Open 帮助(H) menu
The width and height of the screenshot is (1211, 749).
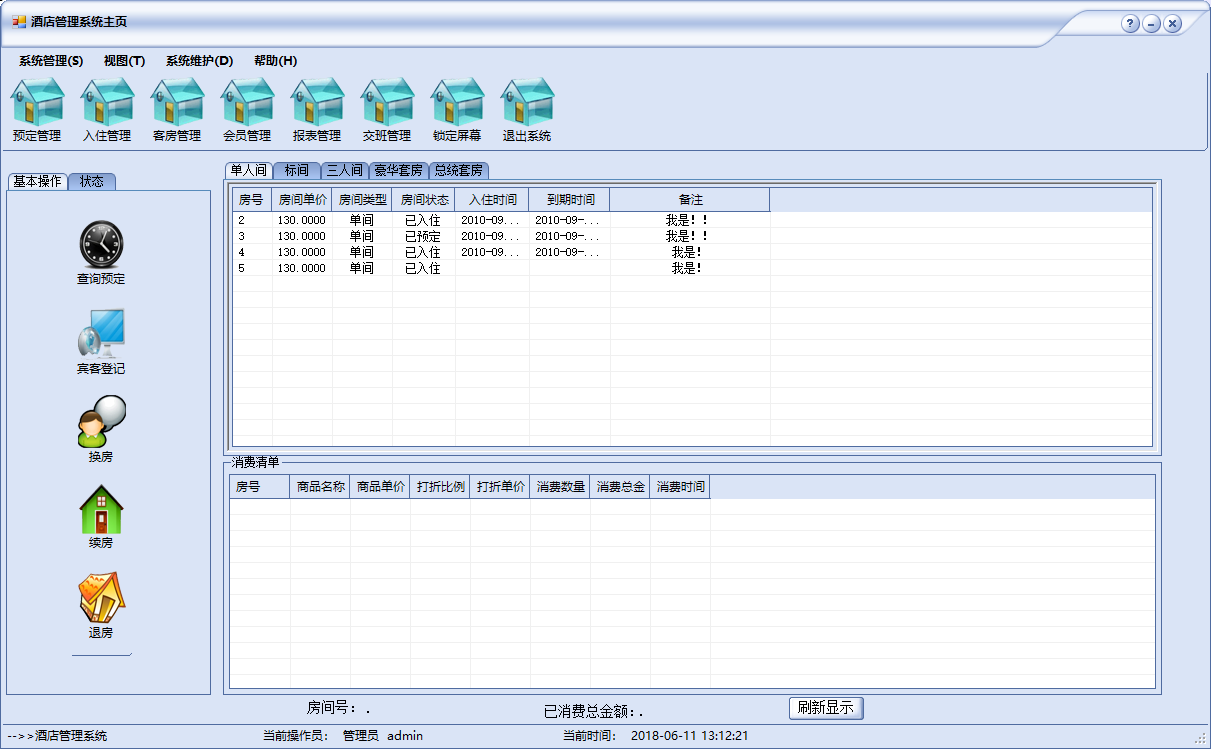[x=275, y=60]
